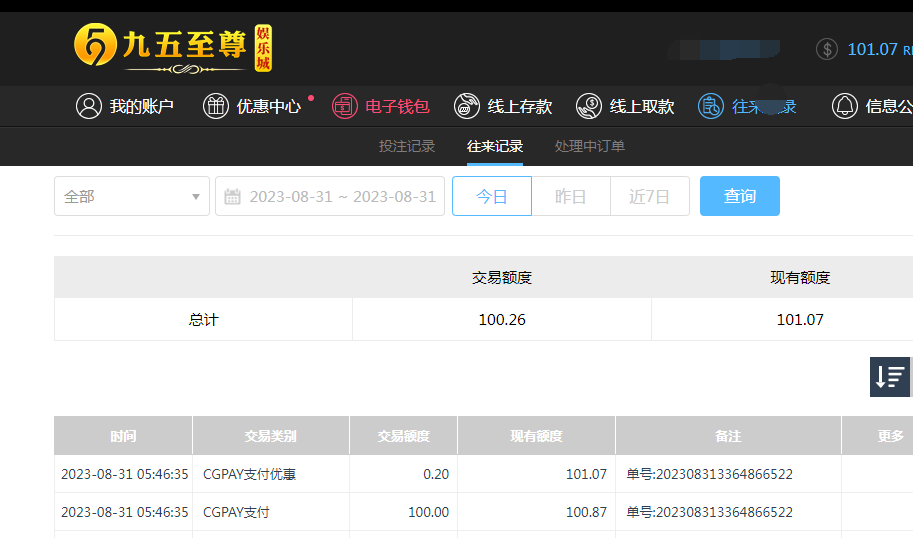Switch to the 投注记录 tab
913x538 pixels.
[x=407, y=146]
